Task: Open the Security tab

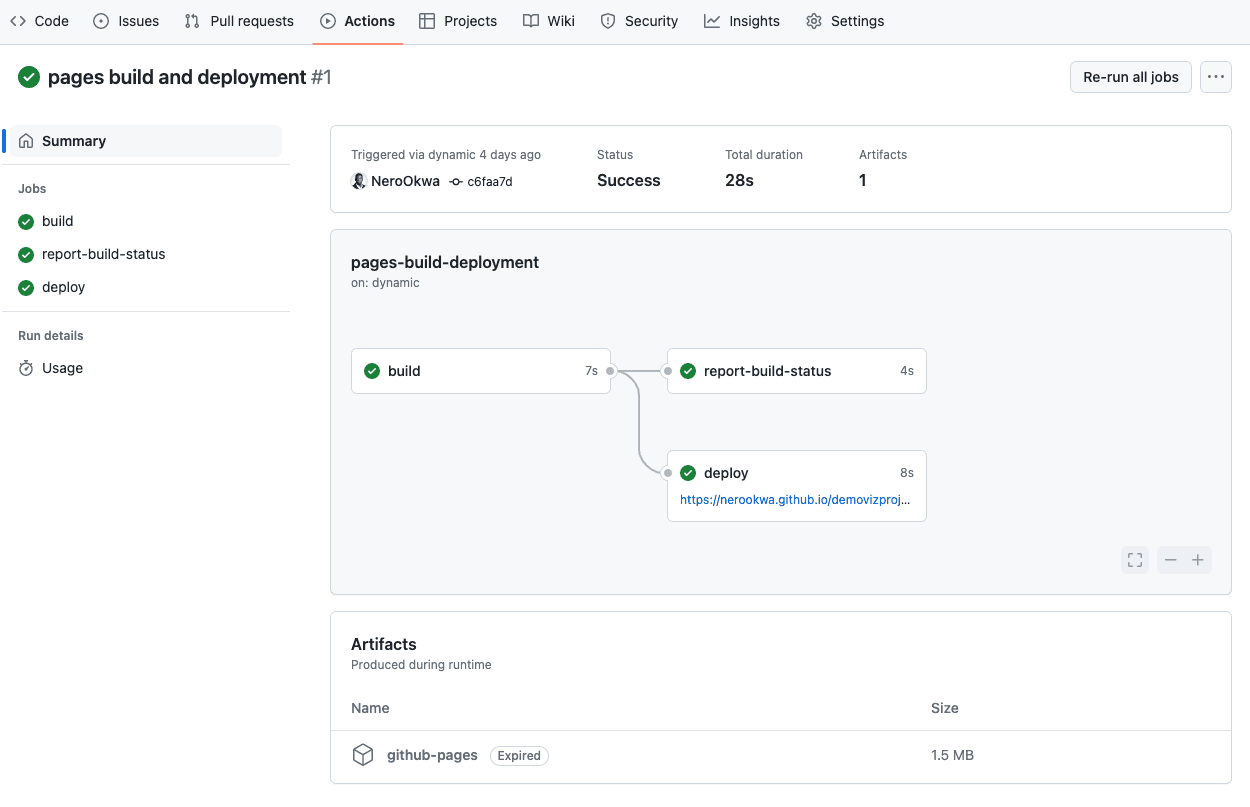Action: coord(639,21)
